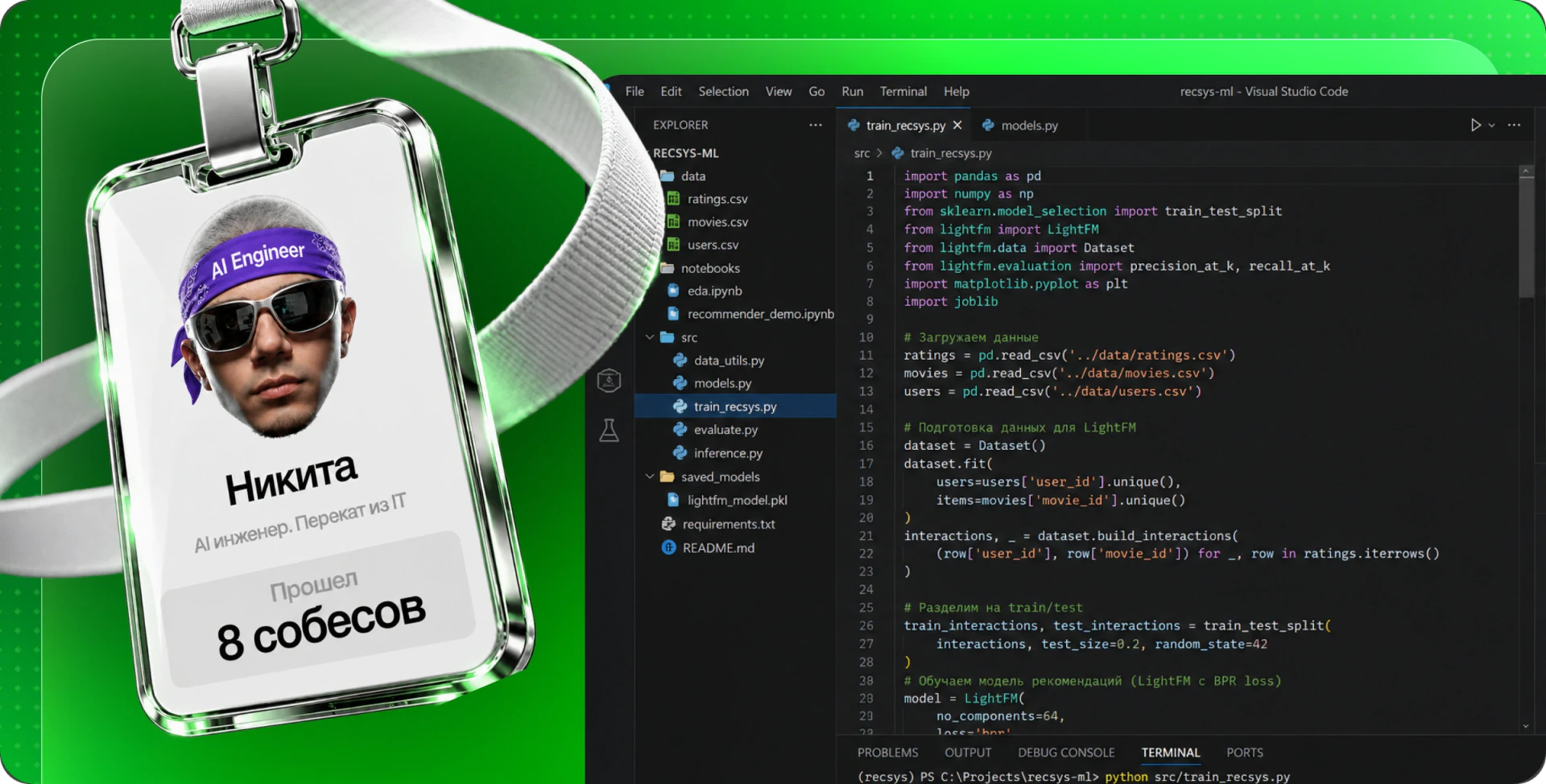Switch to the PORTS panel tab
This screenshot has width=1546, height=784.
click(x=1244, y=753)
